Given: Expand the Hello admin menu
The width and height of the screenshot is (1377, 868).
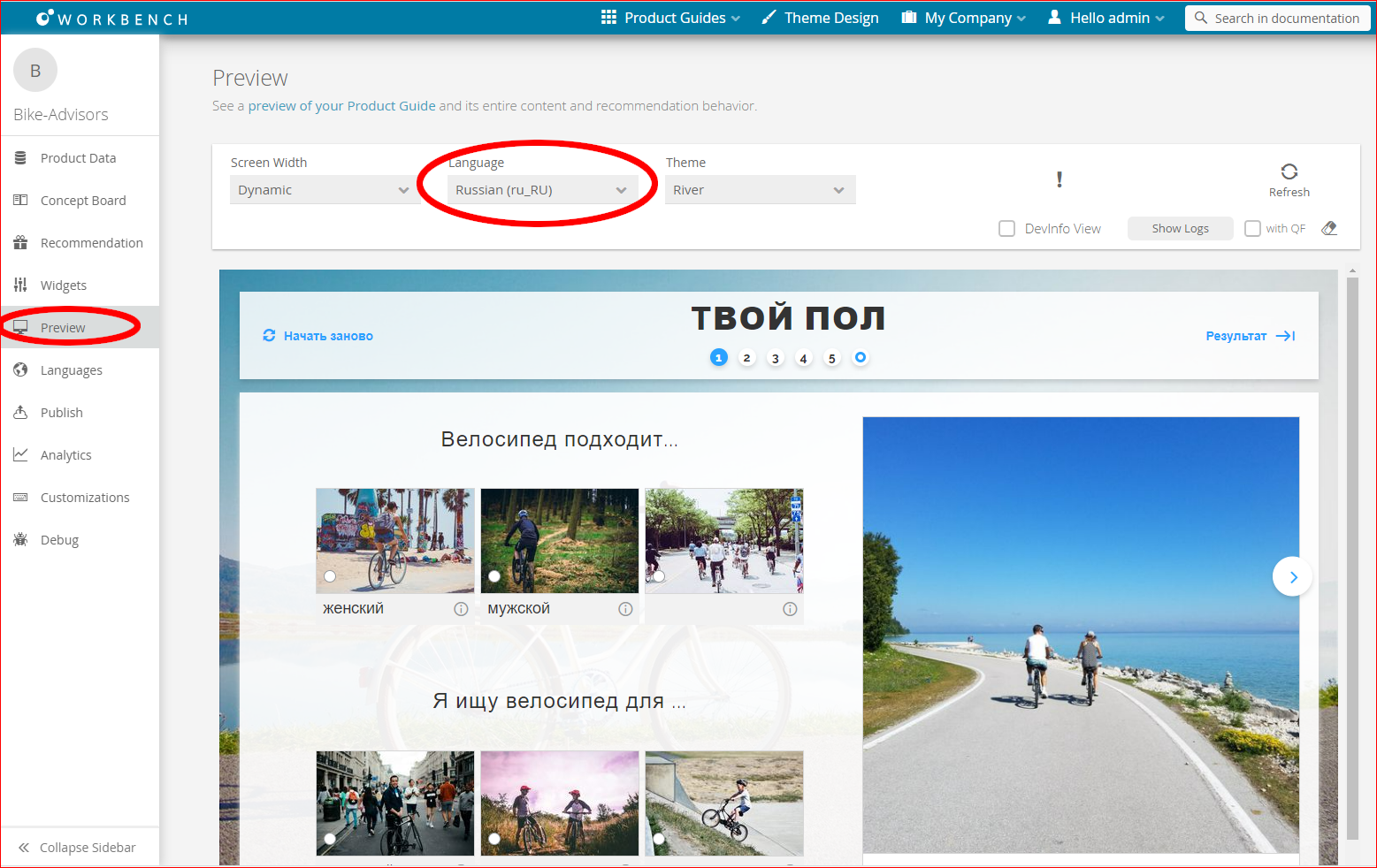Looking at the screenshot, I should coord(1106,18).
